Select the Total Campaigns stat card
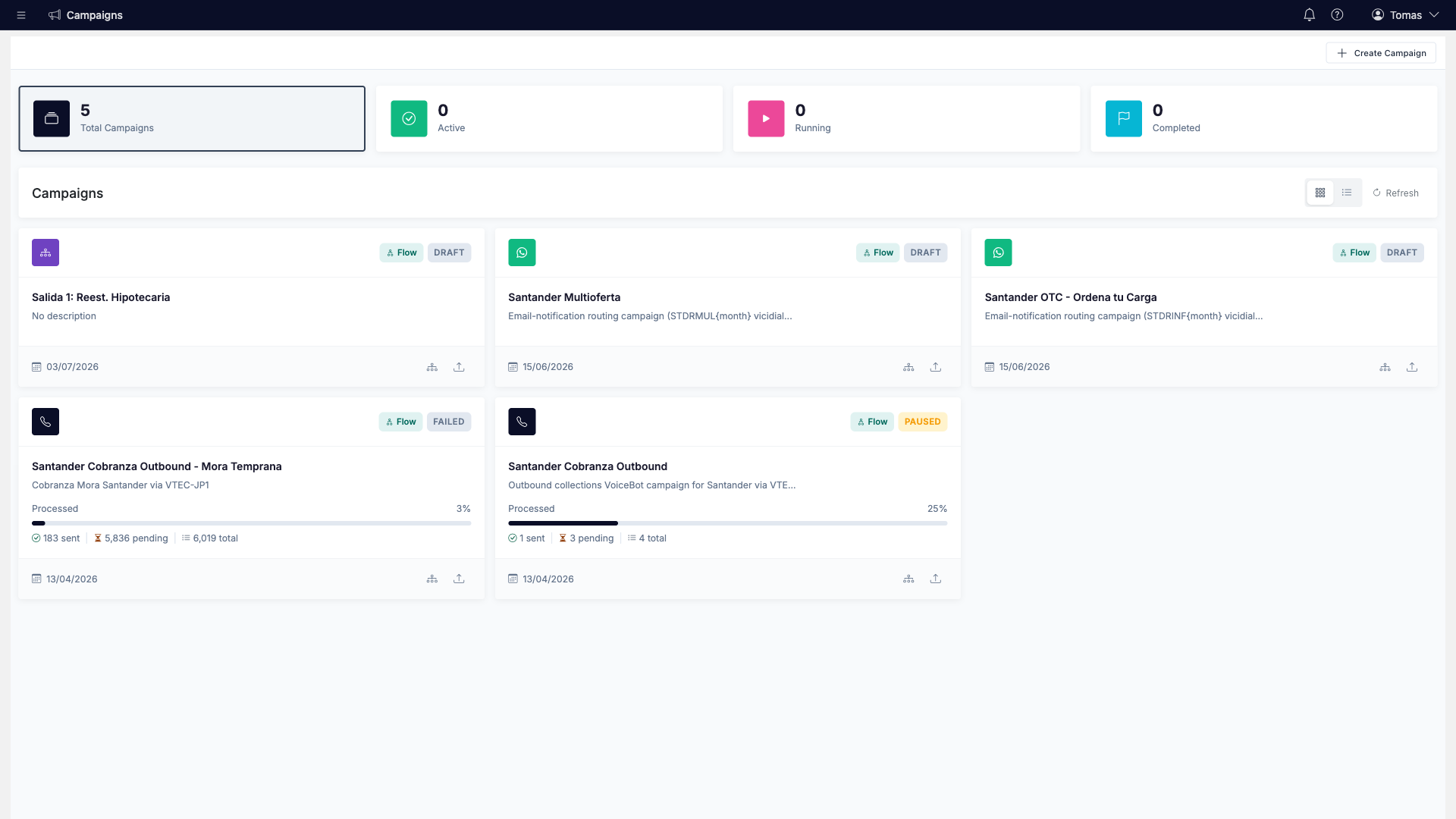The image size is (1456, 819). [x=192, y=119]
